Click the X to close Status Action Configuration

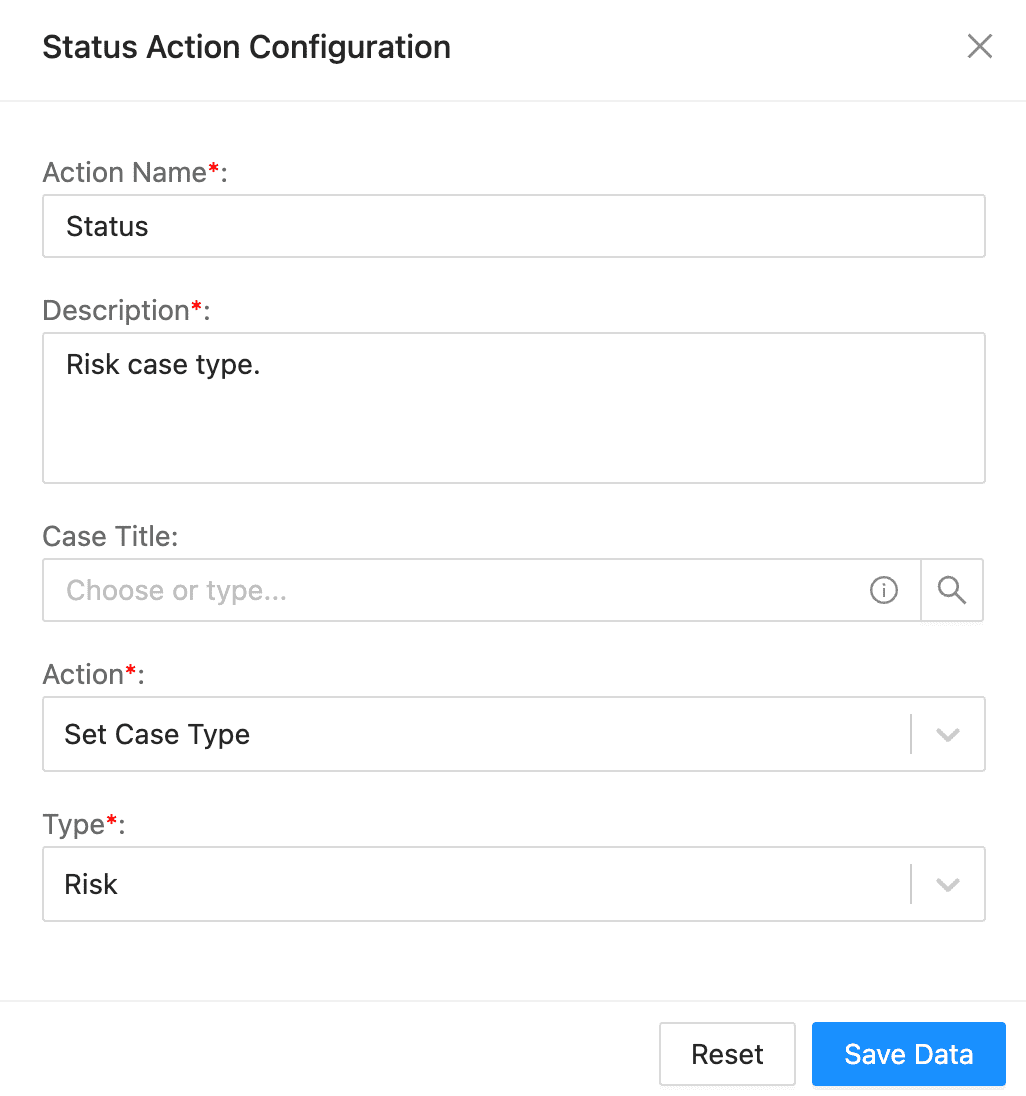tap(979, 46)
